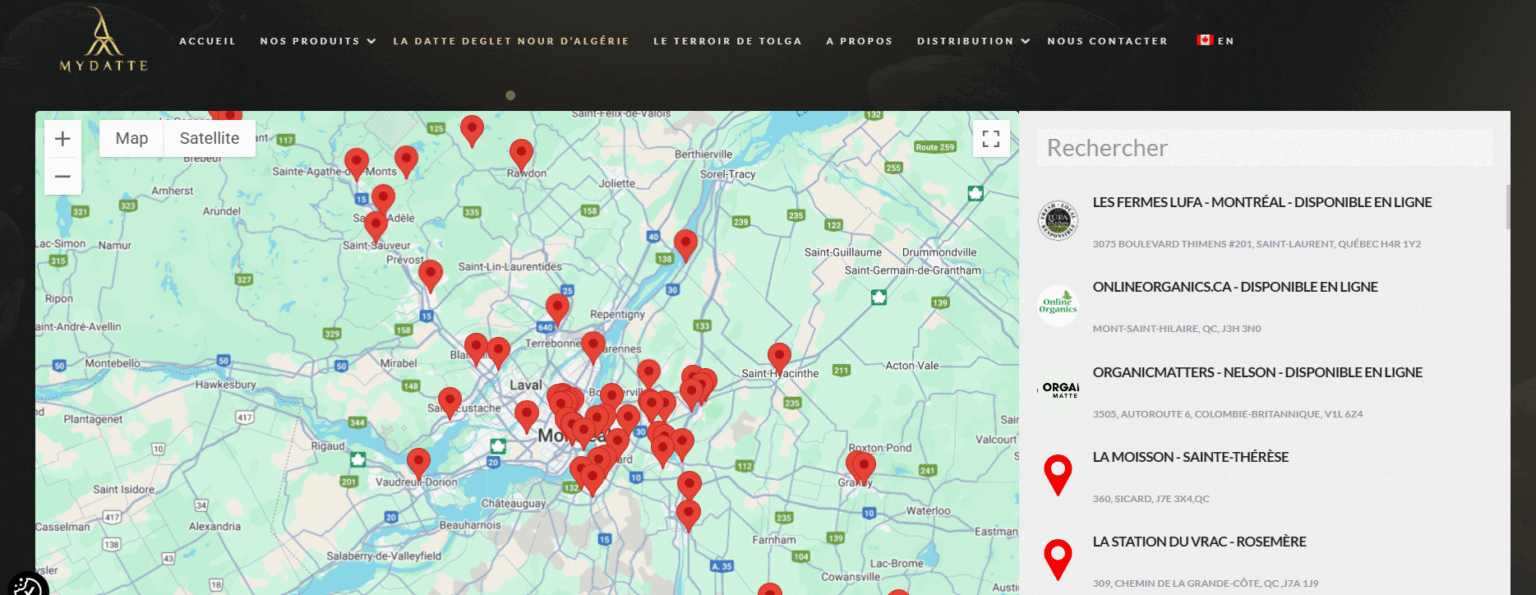
Task: Go to the Accueil page
Action: 207,41
